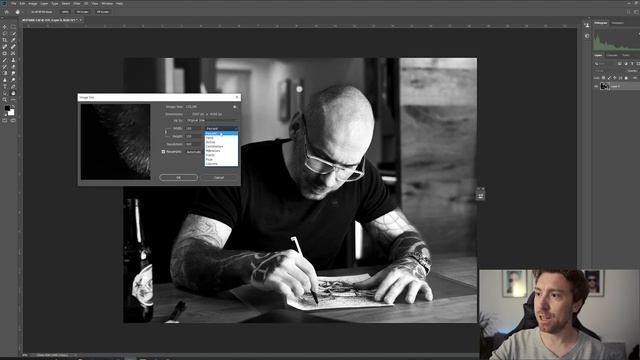This screenshot has height=360, width=640.
Task: Open the Image menu
Action: pyautogui.click(x=33, y=3)
